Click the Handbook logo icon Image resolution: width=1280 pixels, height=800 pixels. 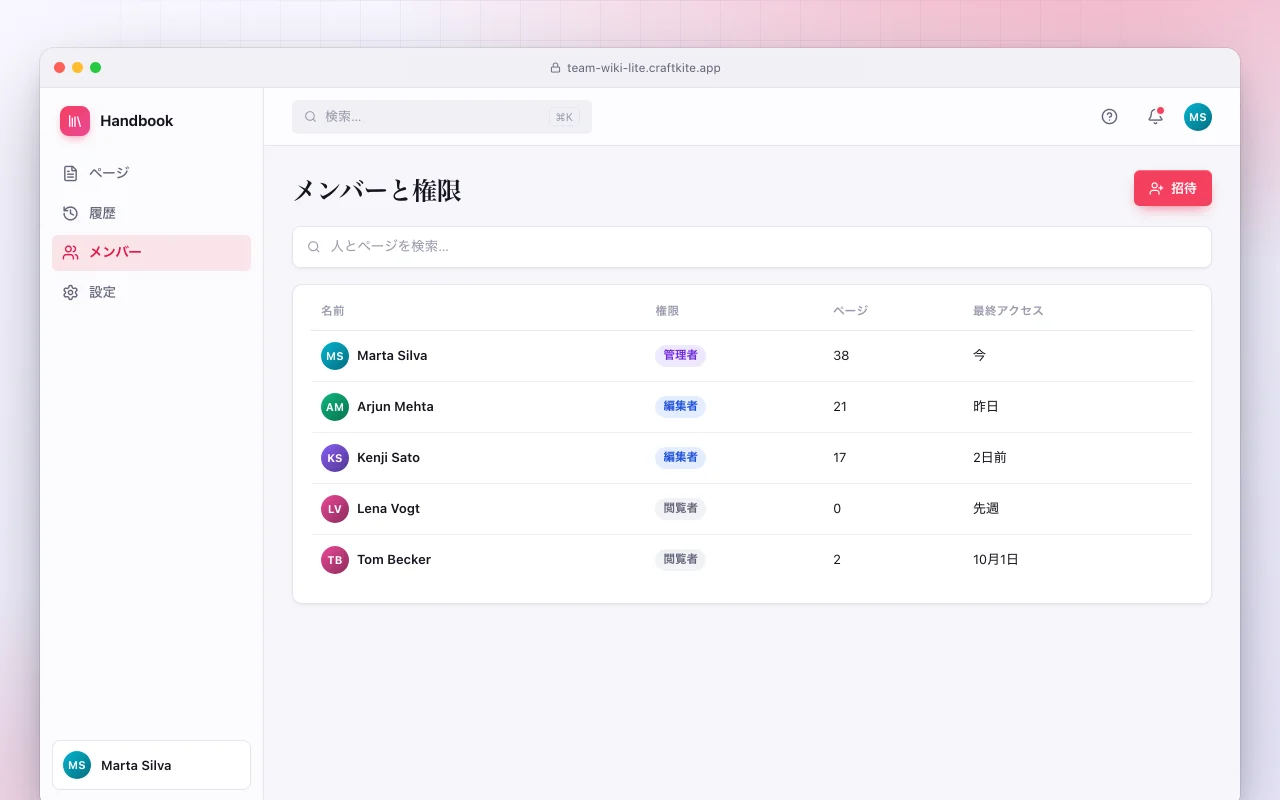click(75, 121)
